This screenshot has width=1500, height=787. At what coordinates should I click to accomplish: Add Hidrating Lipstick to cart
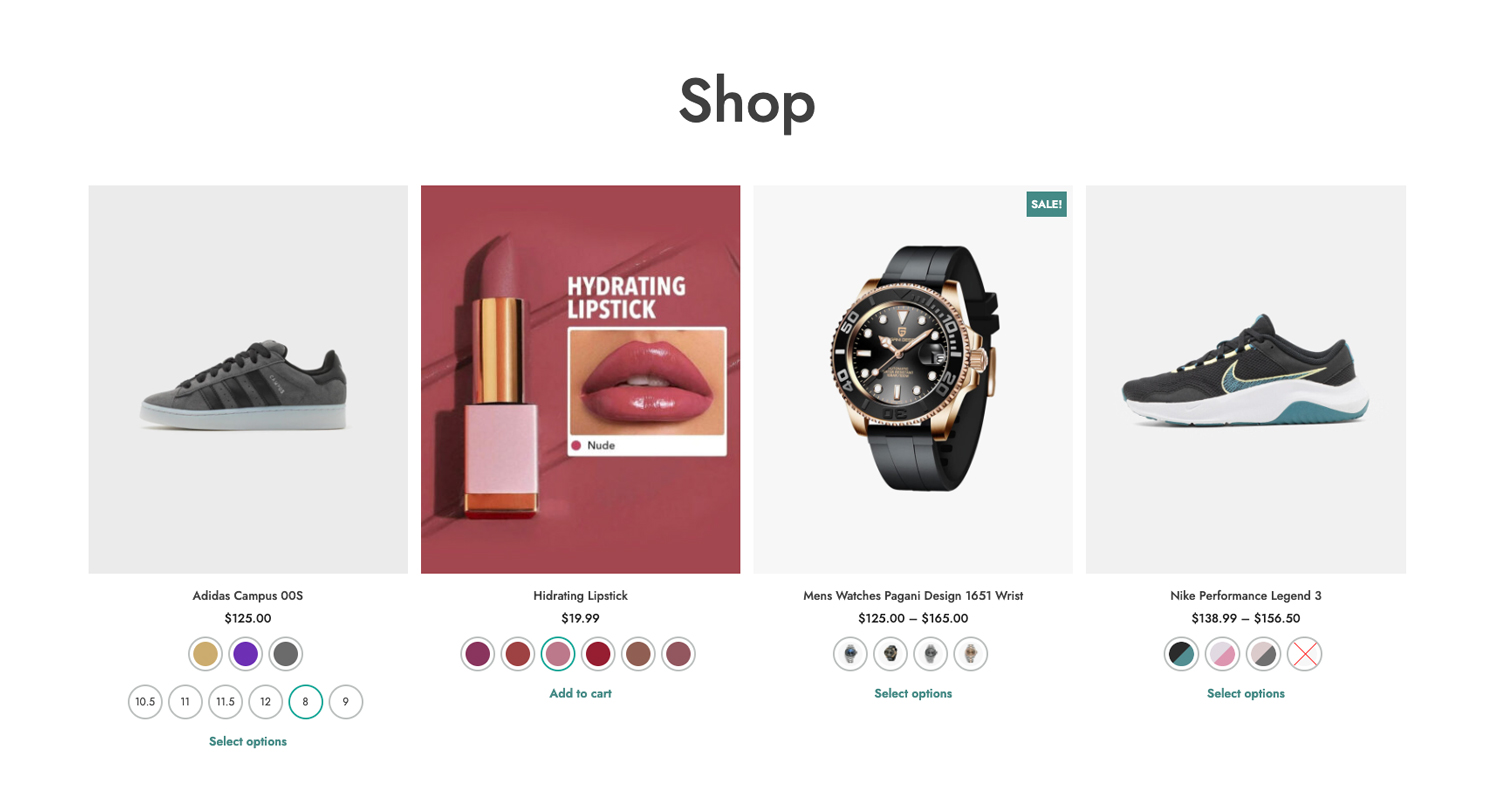pos(580,693)
